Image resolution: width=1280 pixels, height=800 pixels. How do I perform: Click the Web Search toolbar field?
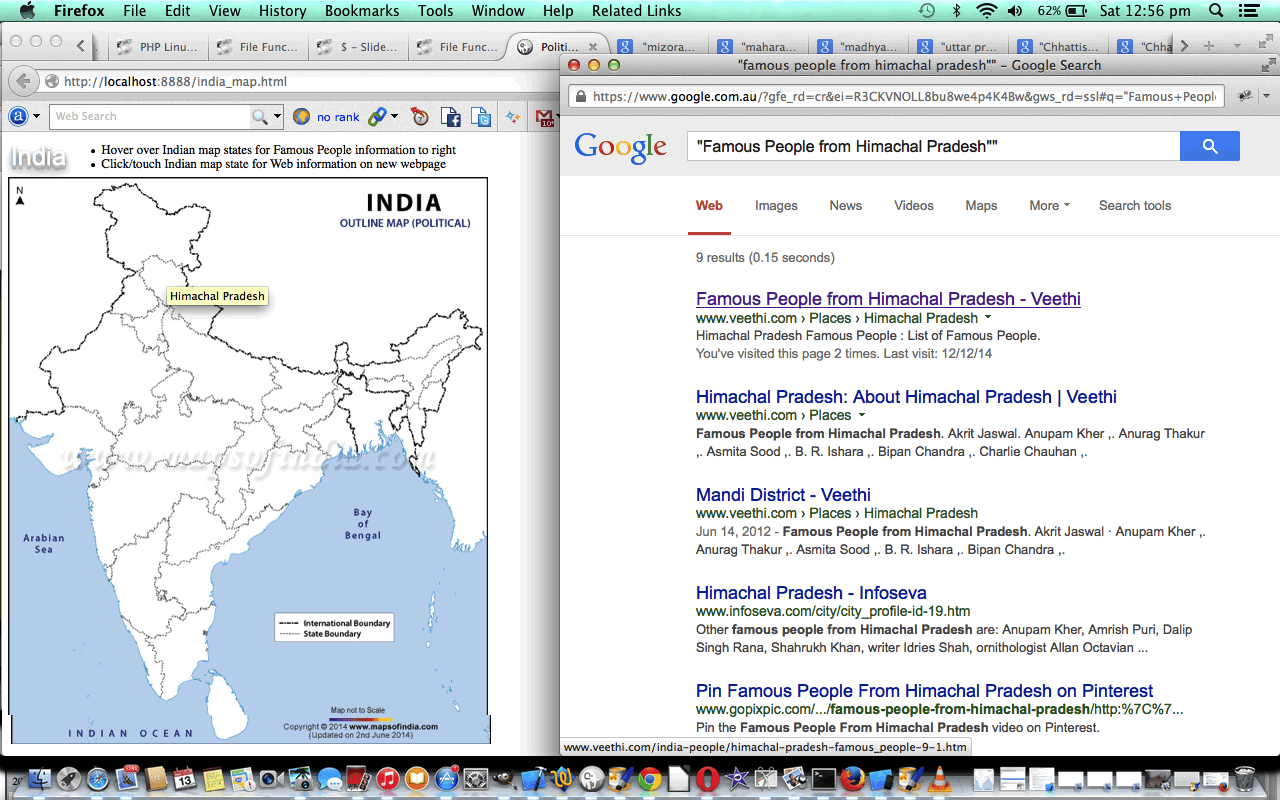coord(148,116)
